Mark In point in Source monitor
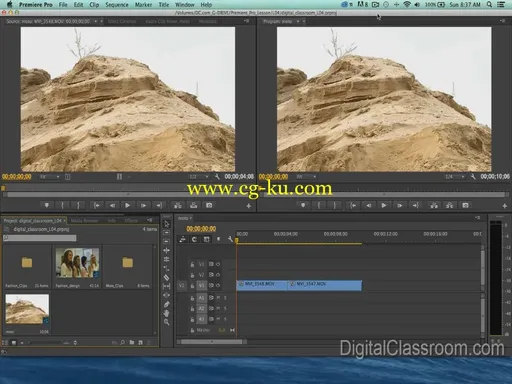 [x=62, y=205]
